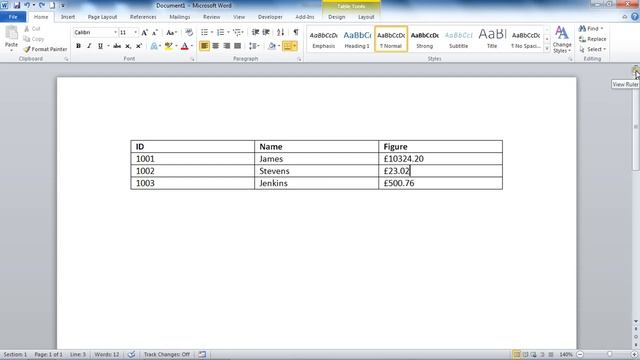Switch to Full Screen Reading view
This screenshot has height=360, width=640.
[x=525, y=354]
